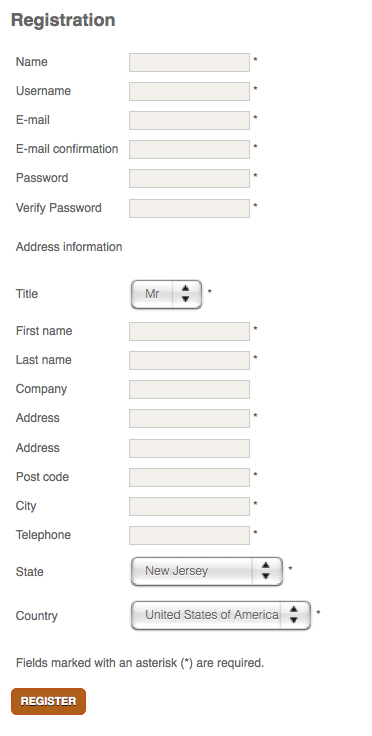
Task: Focus the Telephone text box
Action: [x=189, y=536]
